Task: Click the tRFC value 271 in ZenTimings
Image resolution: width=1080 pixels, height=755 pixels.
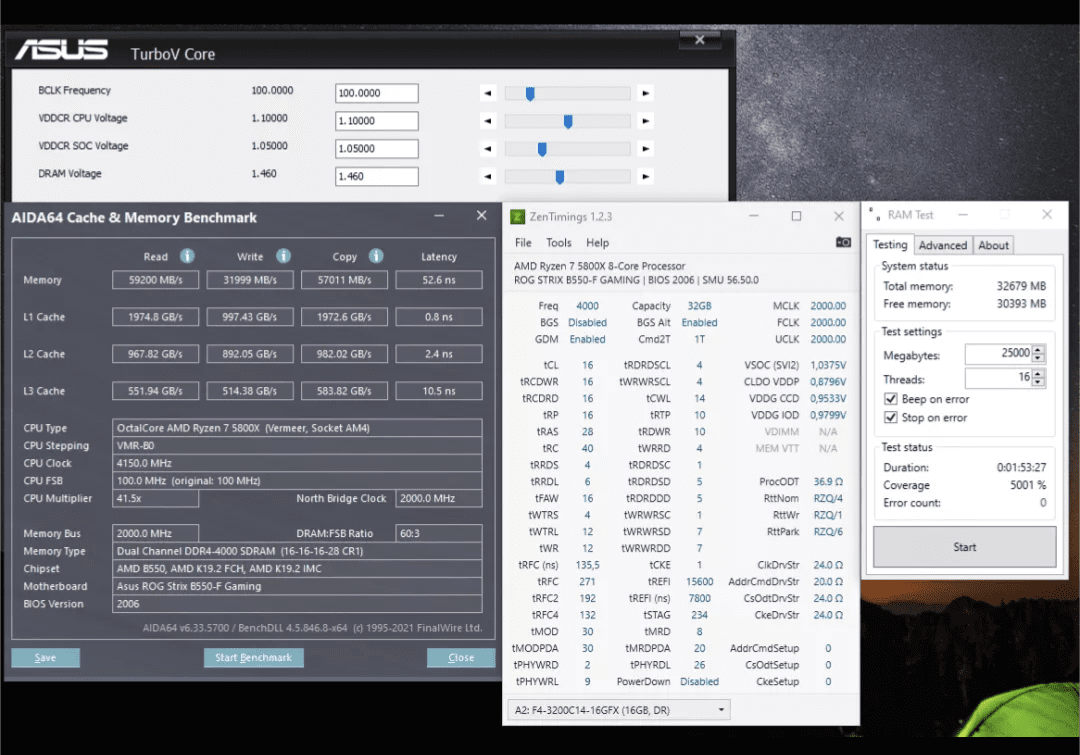Action: point(588,581)
